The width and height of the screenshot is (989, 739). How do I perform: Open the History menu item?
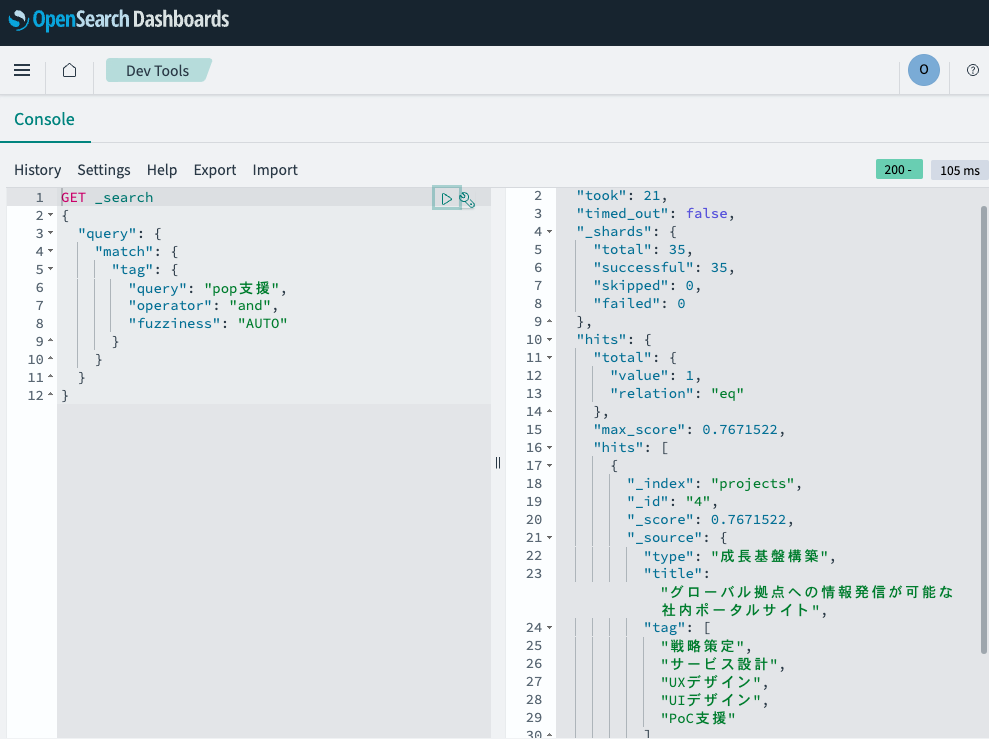tap(38, 170)
